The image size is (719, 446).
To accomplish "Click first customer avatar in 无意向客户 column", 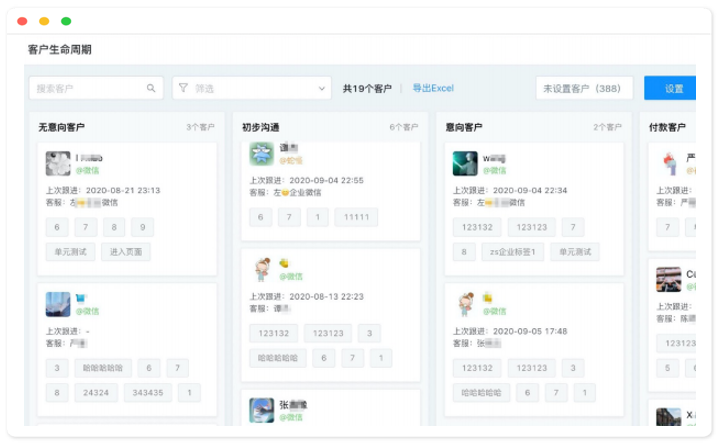I will pos(58,163).
